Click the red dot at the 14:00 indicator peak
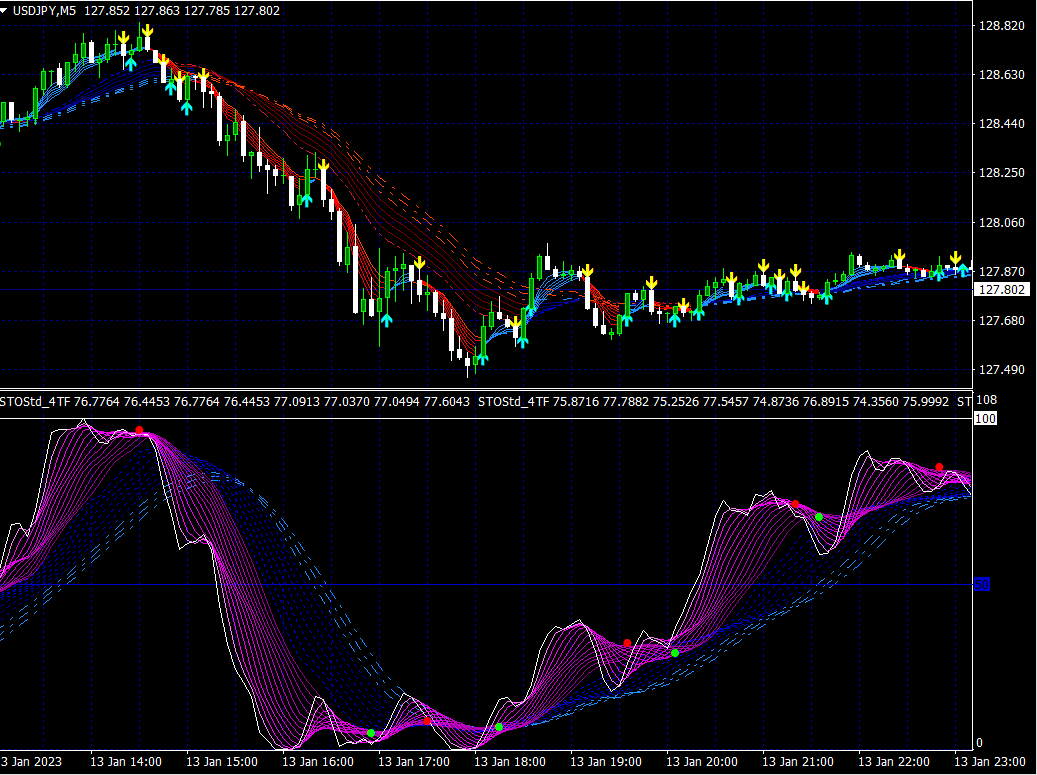Image resolution: width=1037 pixels, height=775 pixels. [139, 430]
